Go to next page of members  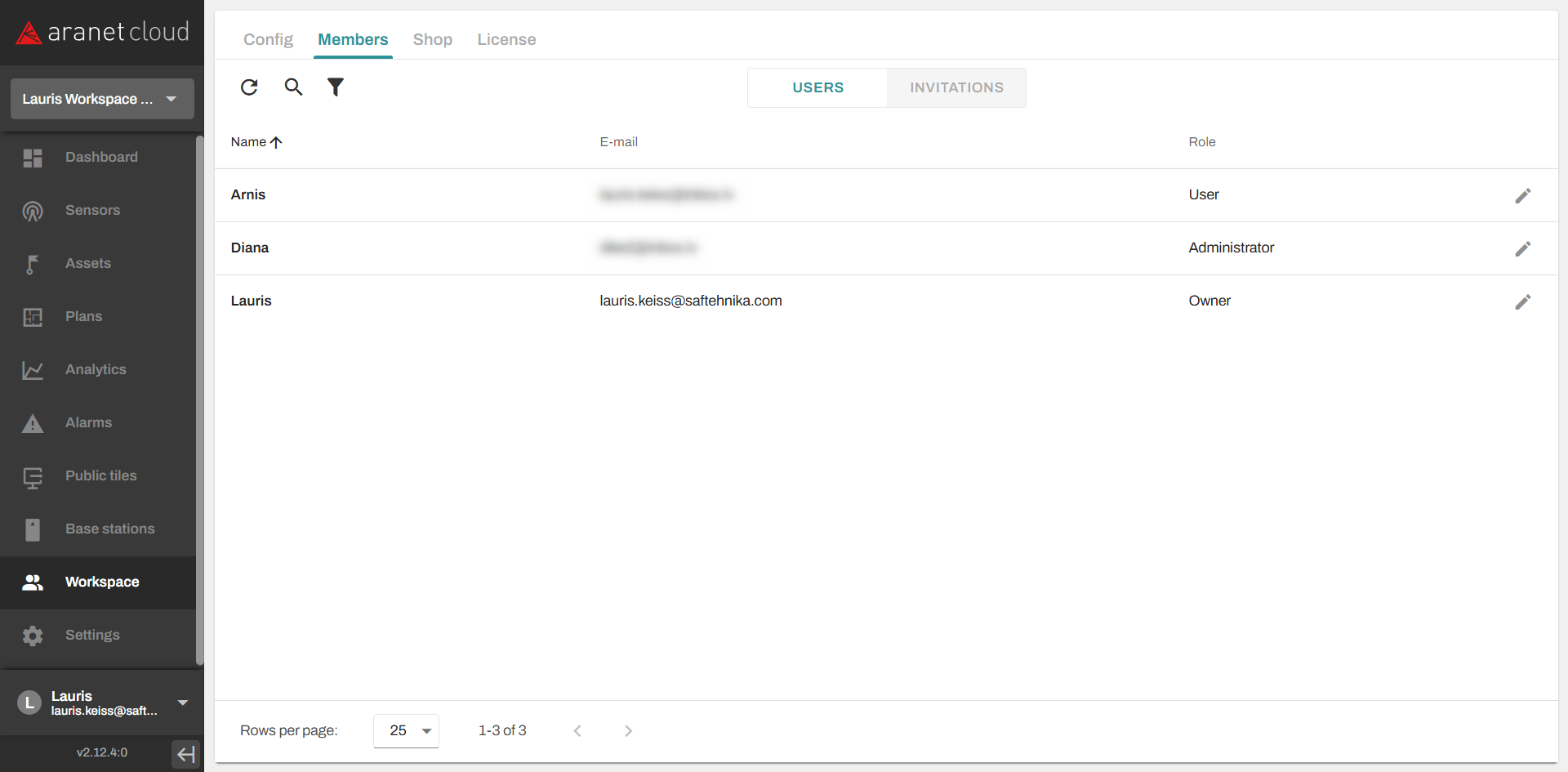pyautogui.click(x=628, y=731)
